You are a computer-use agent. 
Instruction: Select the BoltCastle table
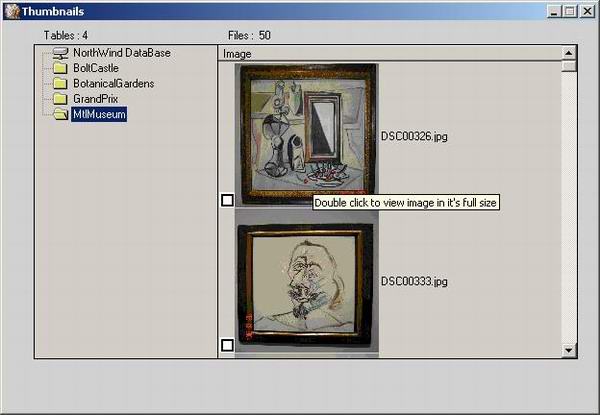click(x=96, y=68)
